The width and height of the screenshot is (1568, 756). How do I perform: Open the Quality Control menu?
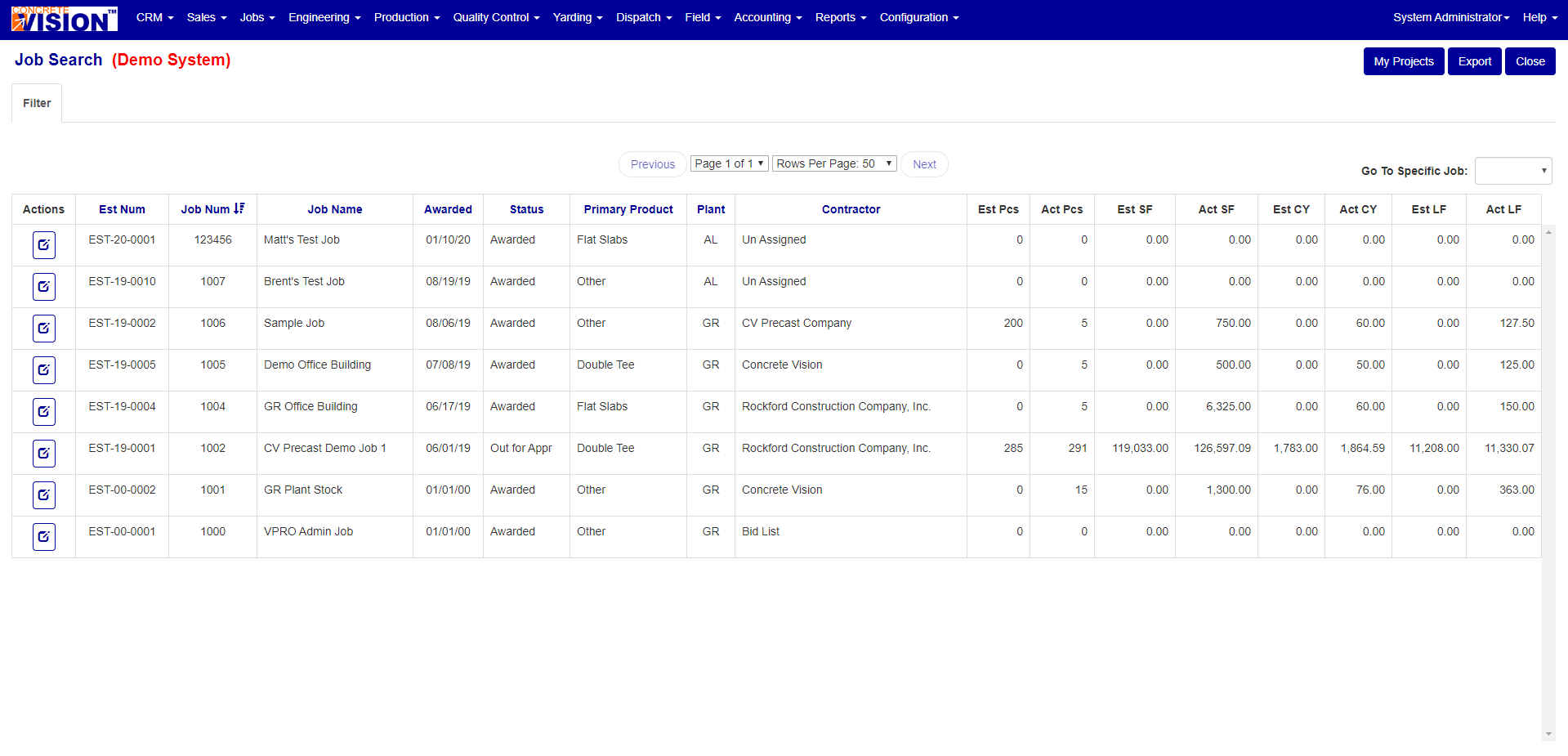coord(496,17)
